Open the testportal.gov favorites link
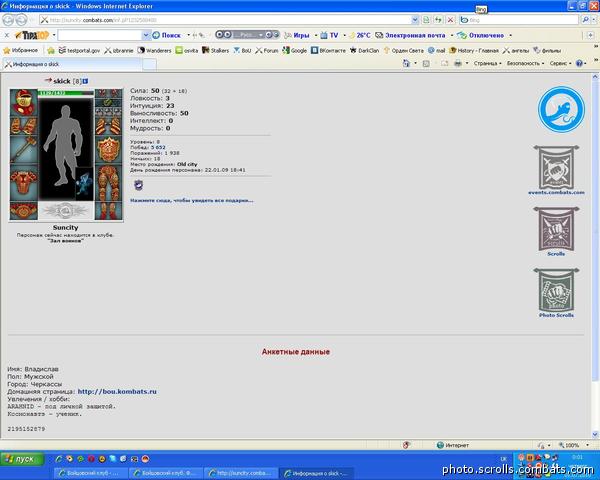The height and width of the screenshot is (480, 600). (79, 50)
